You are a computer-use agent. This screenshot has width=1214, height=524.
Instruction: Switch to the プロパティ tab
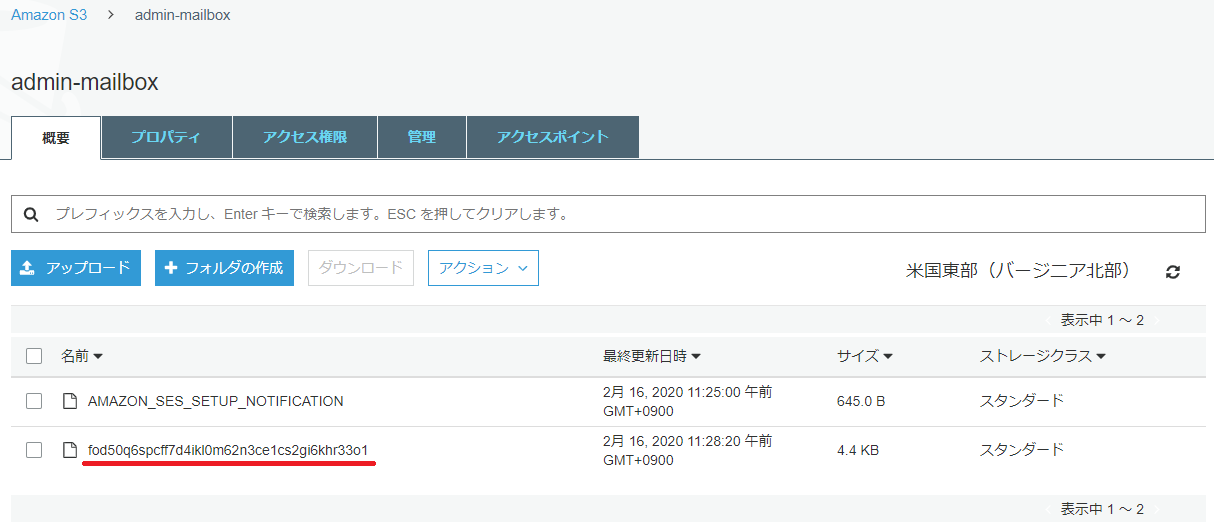point(167,137)
